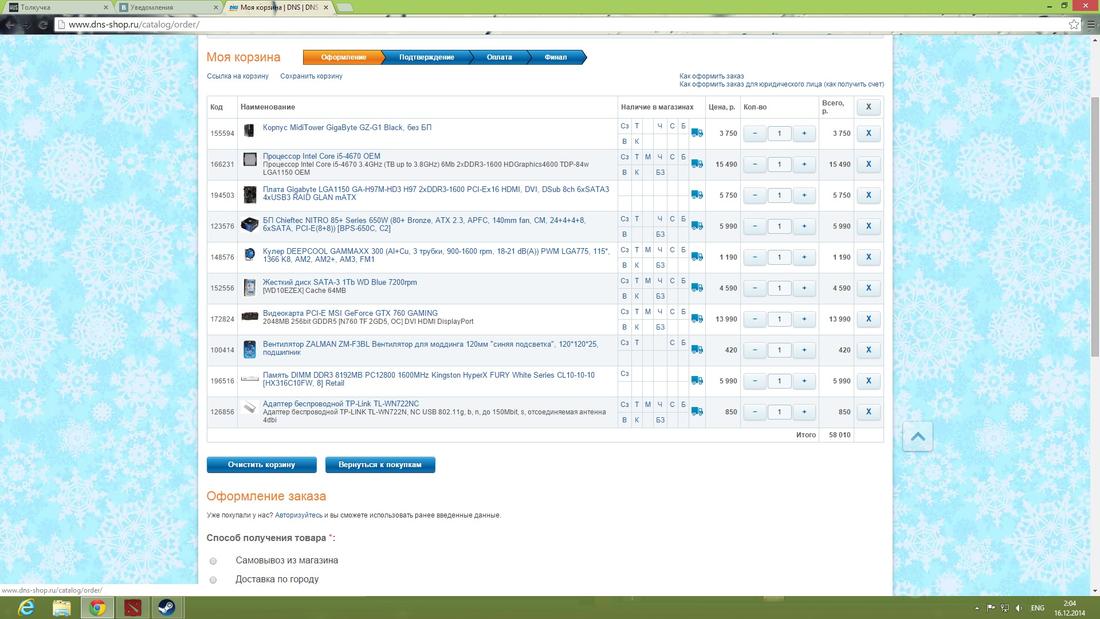
Task: Reload the page in Chrome
Action: tap(43, 25)
